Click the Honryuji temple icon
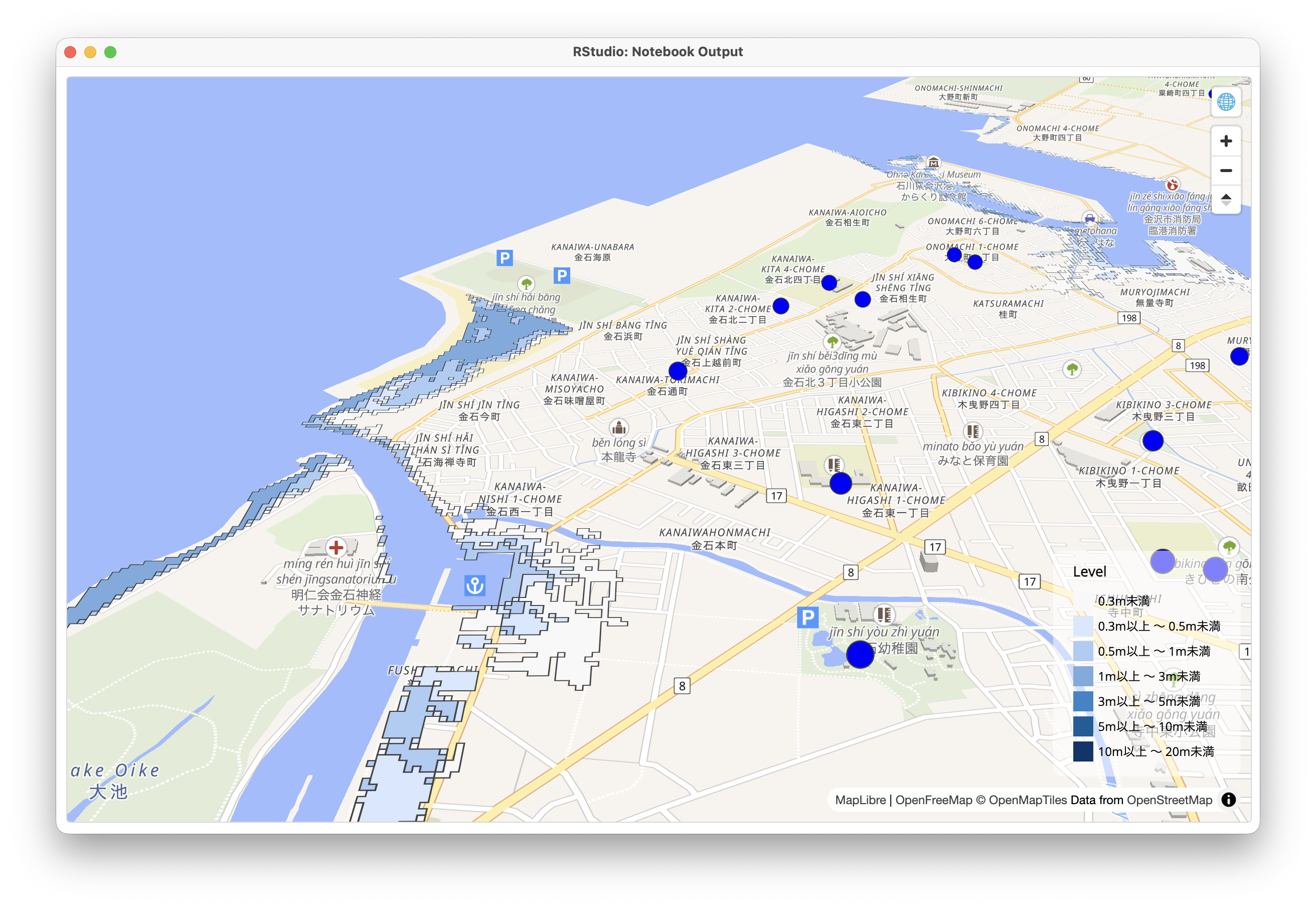Screen dimensions: 1316x908 pyautogui.click(x=619, y=427)
